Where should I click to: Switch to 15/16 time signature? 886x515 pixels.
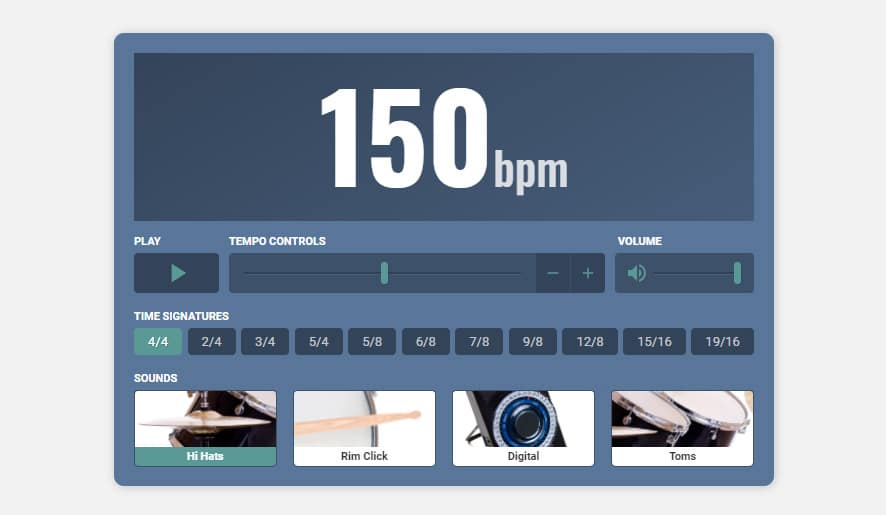[x=654, y=341]
